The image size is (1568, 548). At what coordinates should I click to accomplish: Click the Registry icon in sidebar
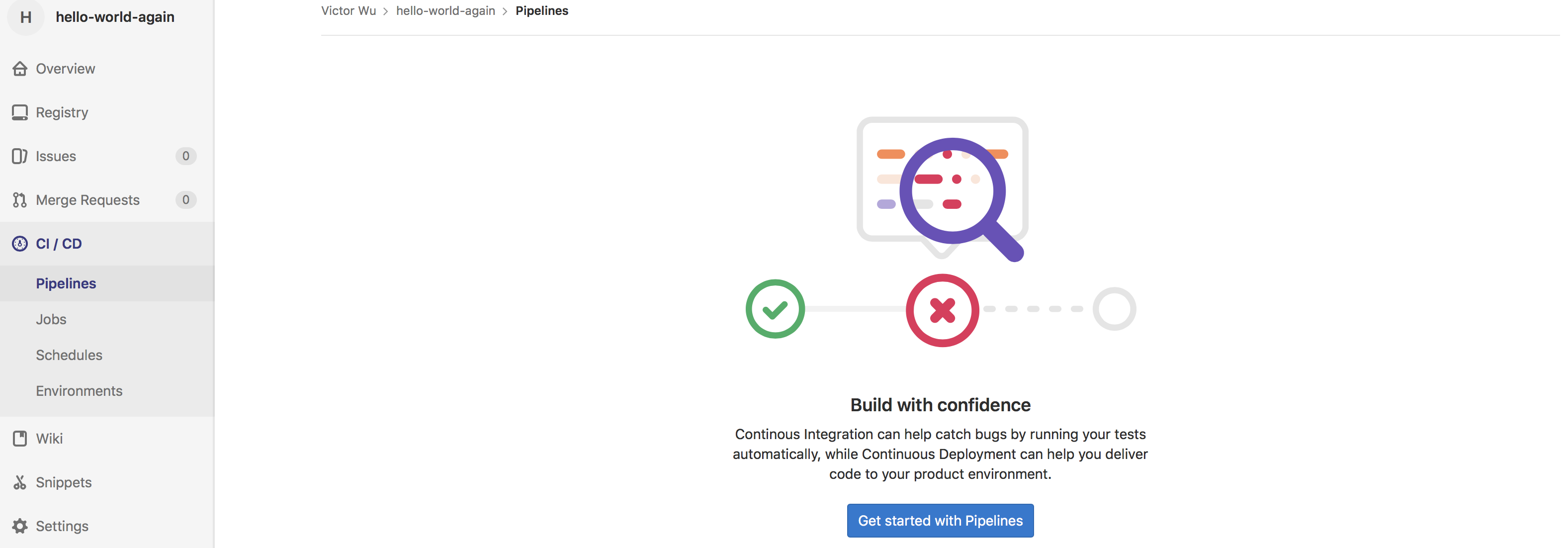(19, 113)
